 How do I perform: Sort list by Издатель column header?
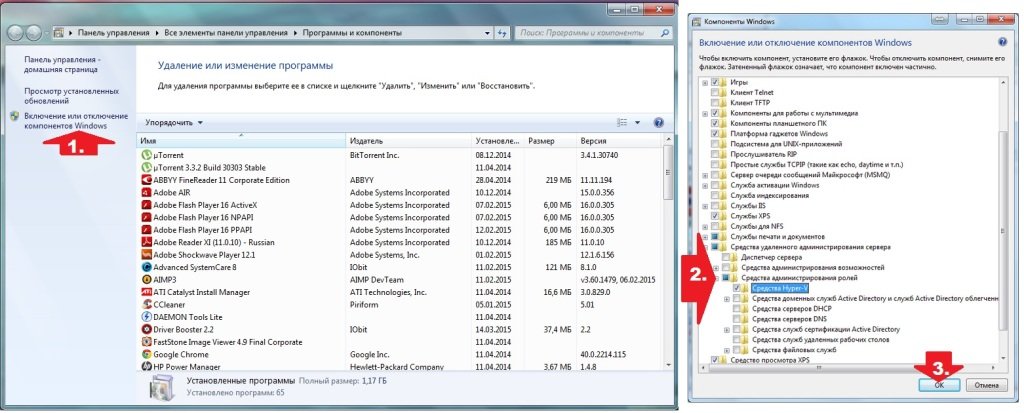(x=408, y=140)
